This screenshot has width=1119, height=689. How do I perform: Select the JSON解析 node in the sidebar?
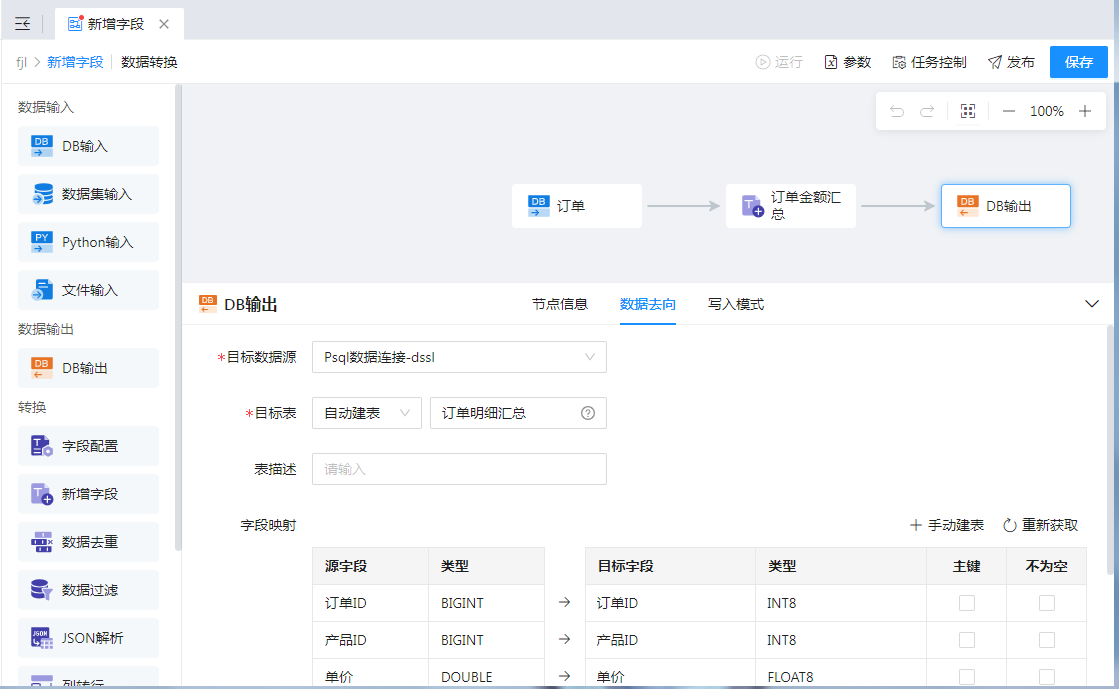pyautogui.click(x=88, y=638)
